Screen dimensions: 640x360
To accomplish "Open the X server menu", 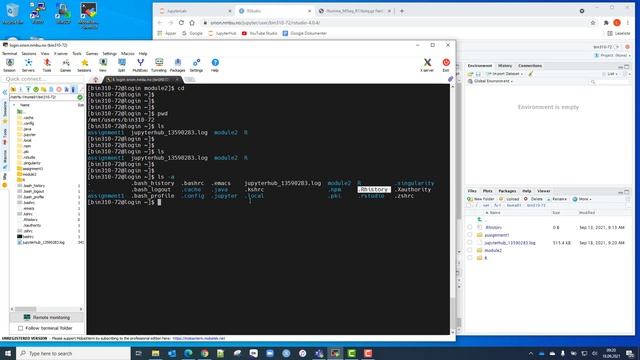I will pyautogui.click(x=61, y=53).
